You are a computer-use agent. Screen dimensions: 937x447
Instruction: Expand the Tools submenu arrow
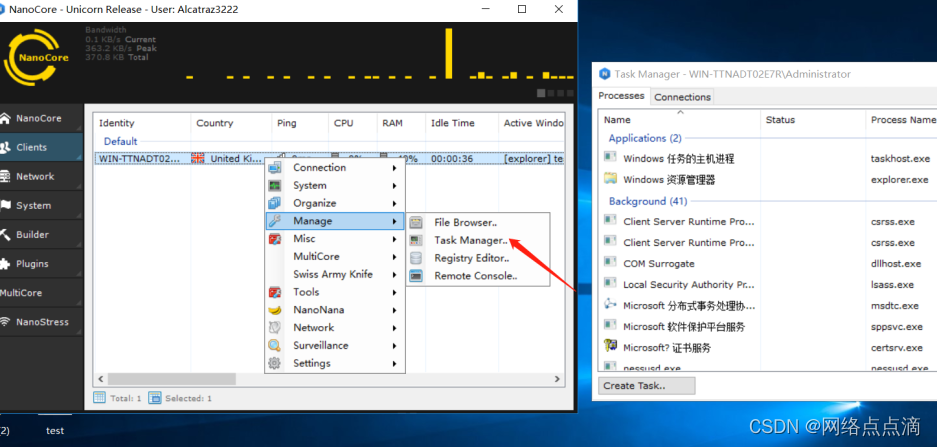(394, 292)
